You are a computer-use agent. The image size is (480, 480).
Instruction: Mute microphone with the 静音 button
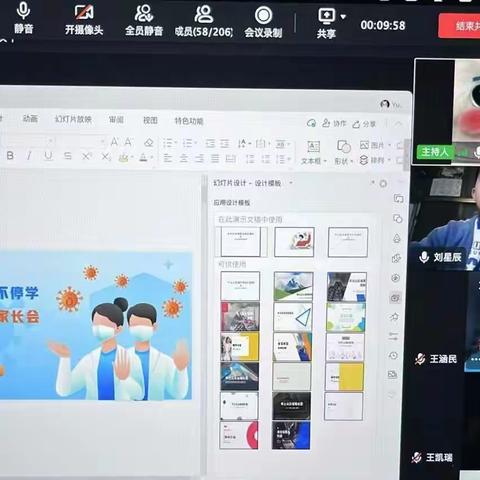point(23,18)
